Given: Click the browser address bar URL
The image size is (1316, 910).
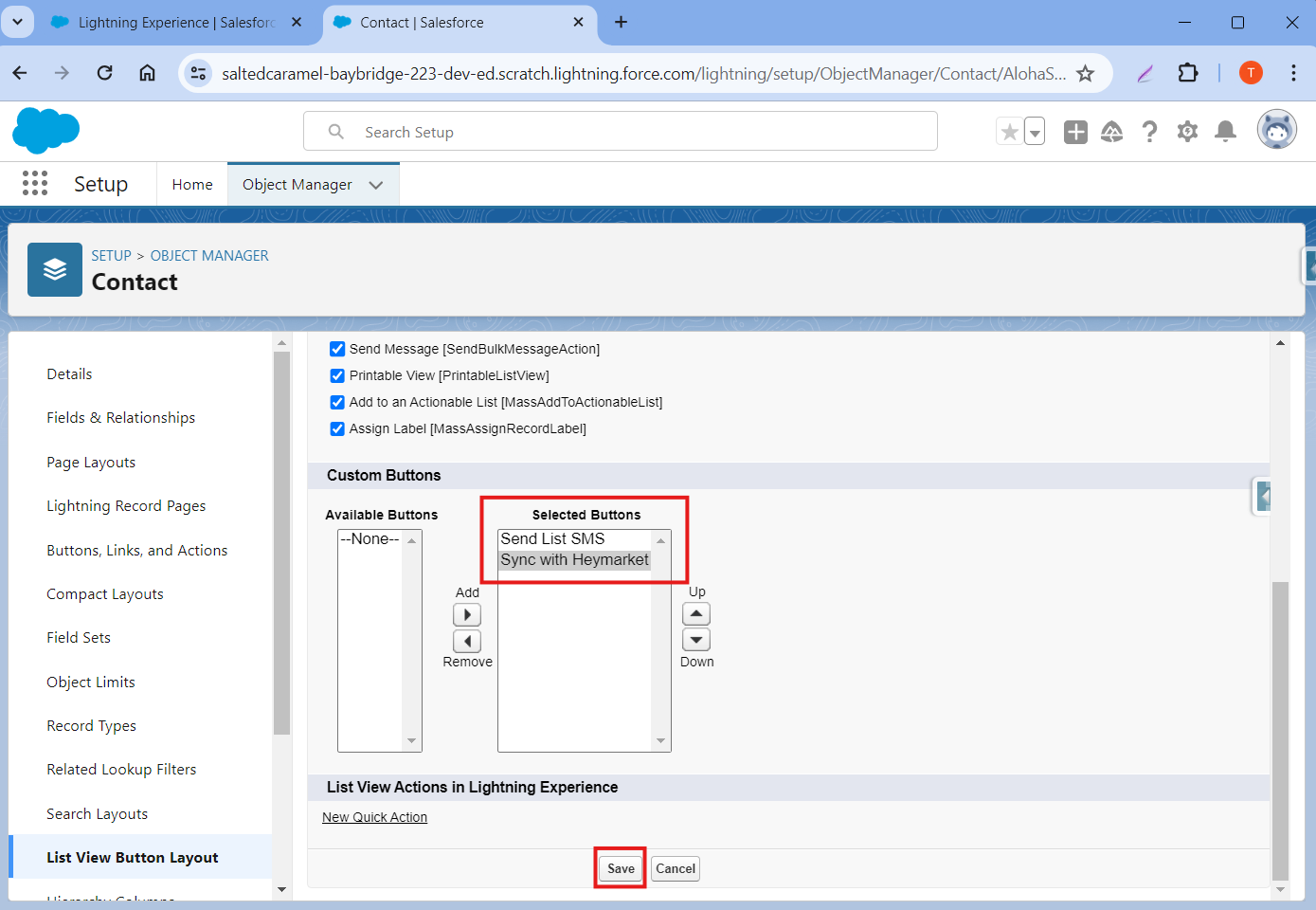Looking at the screenshot, I should [643, 73].
